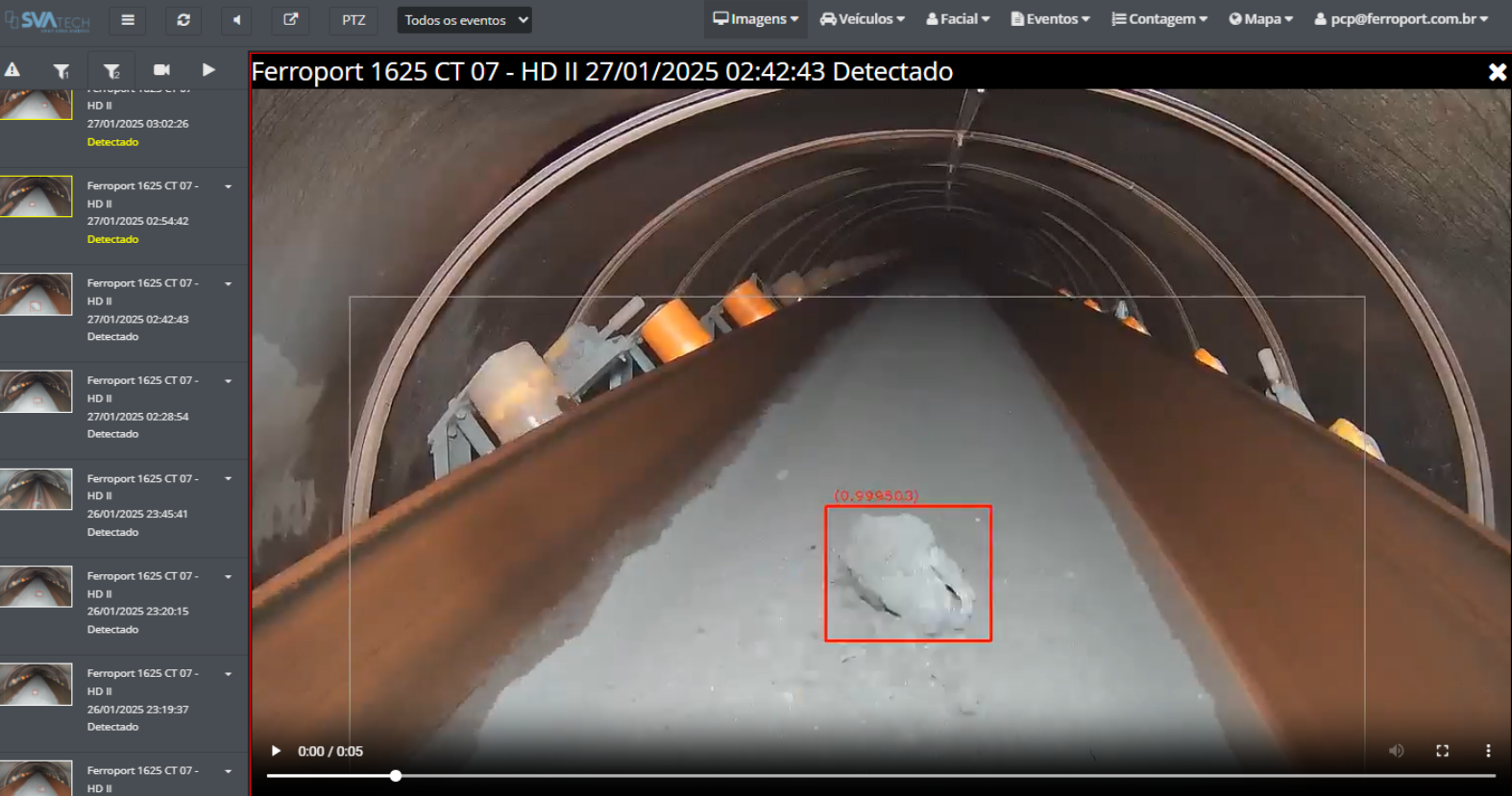Image resolution: width=1512 pixels, height=796 pixels.
Task: Expand the caret on 23:45:41 event
Action: click(229, 479)
